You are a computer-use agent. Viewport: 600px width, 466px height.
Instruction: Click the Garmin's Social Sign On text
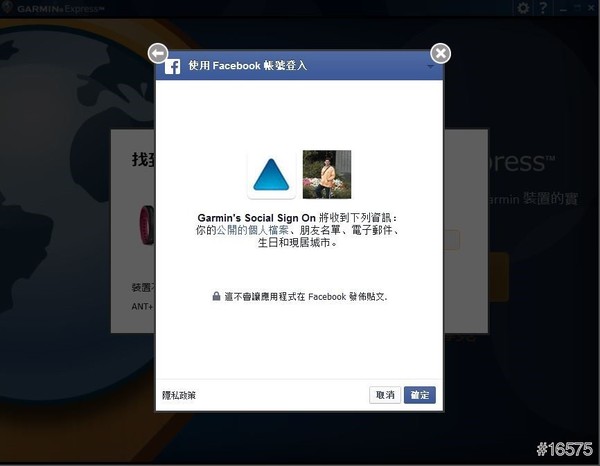pyautogui.click(x=256, y=218)
